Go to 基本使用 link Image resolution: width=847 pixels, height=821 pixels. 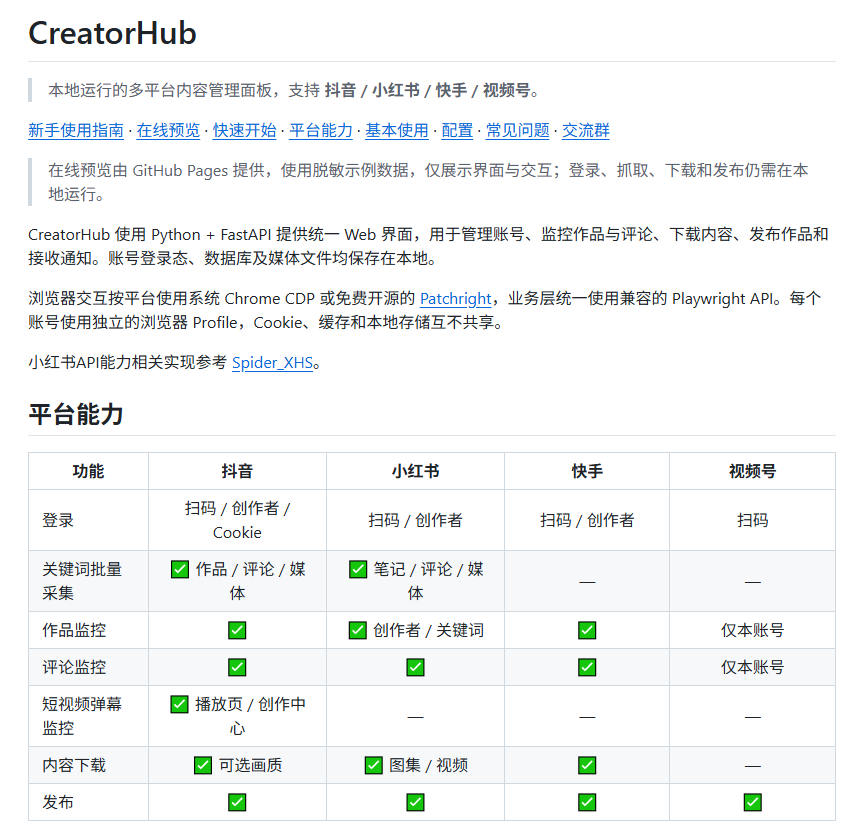click(396, 130)
